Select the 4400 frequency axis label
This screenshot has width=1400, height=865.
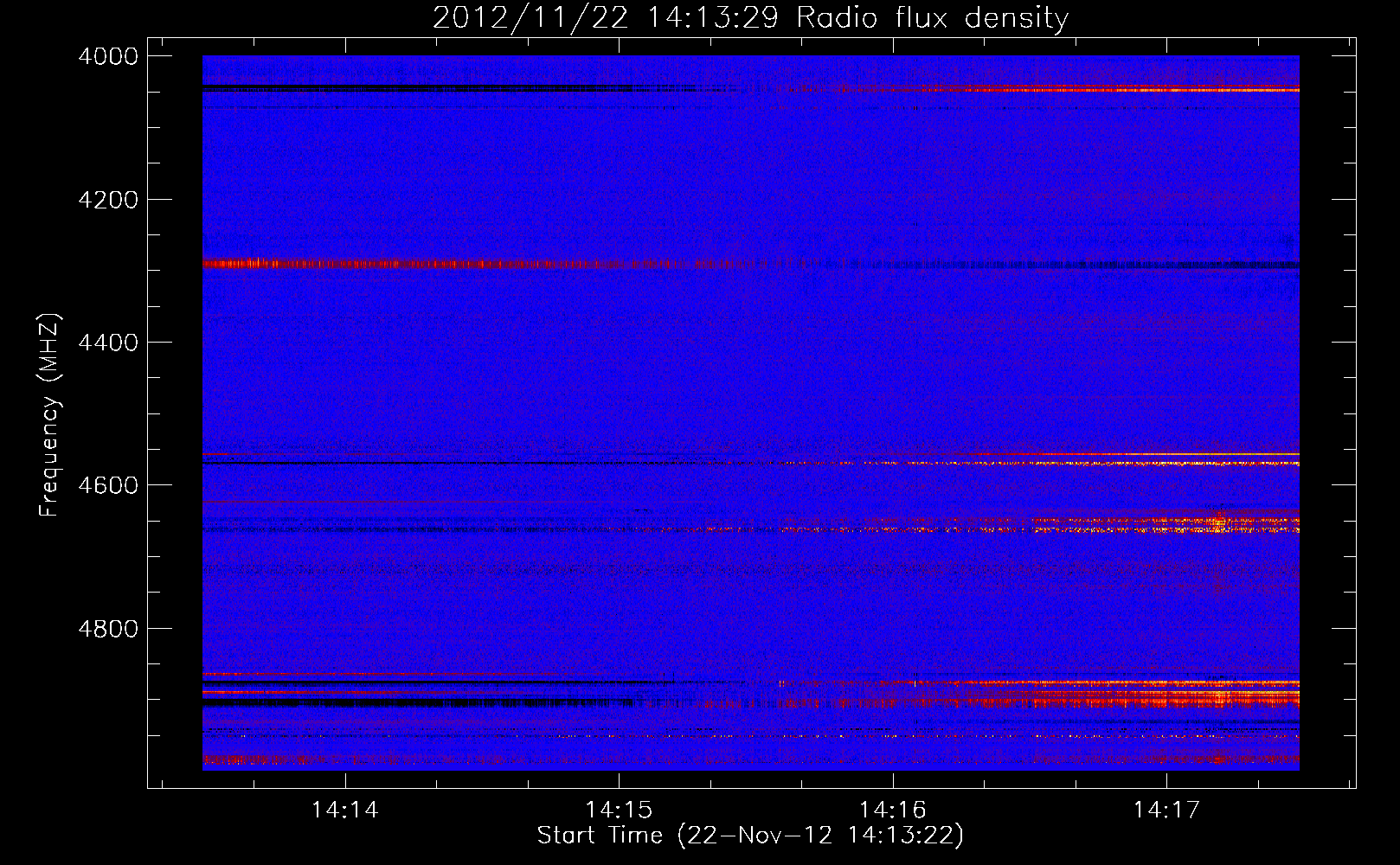(x=108, y=343)
